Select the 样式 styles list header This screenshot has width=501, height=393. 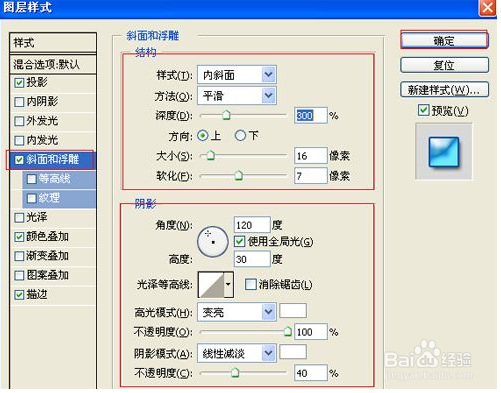pos(53,43)
